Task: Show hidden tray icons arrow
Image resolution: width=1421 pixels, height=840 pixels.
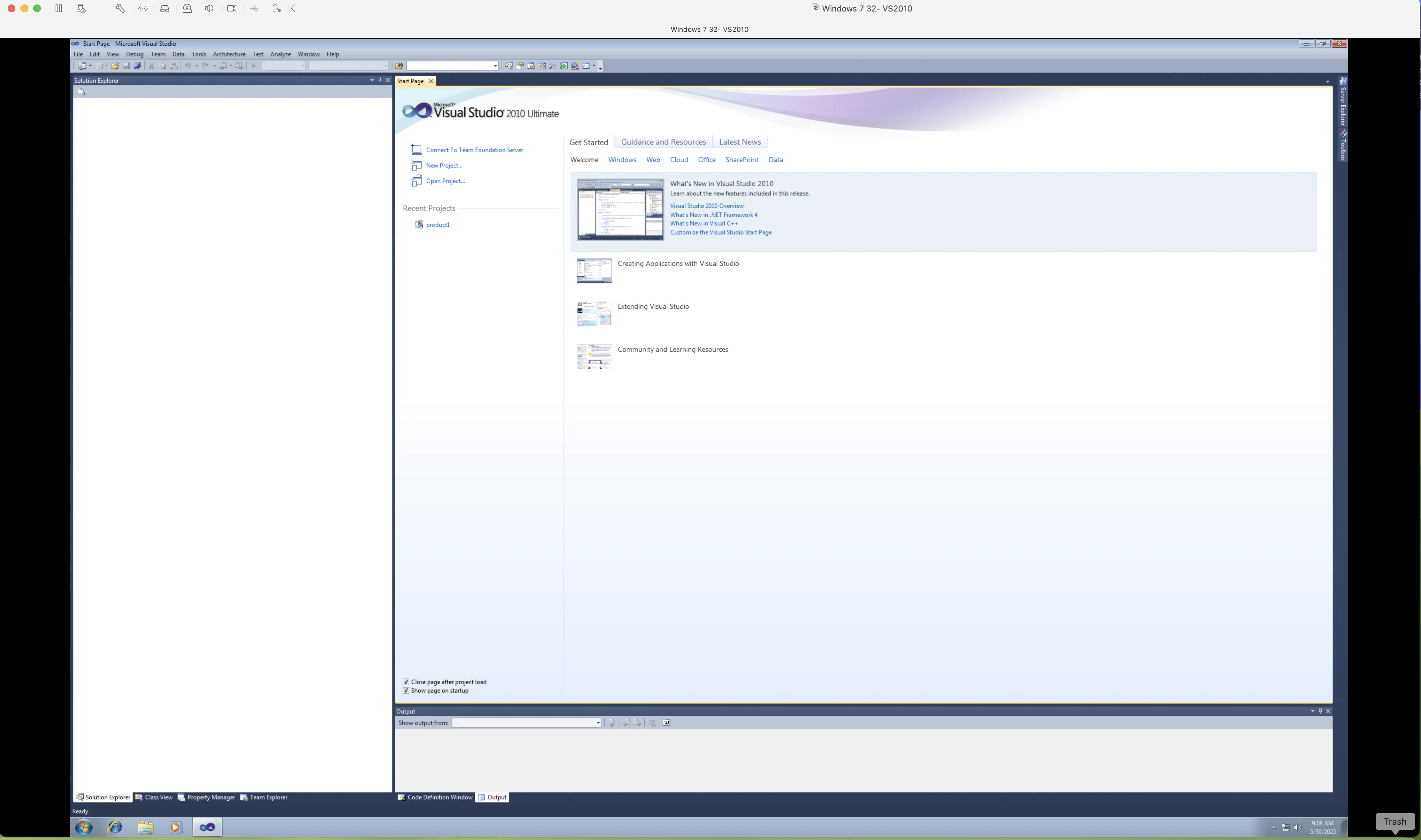Action: [x=1273, y=828]
